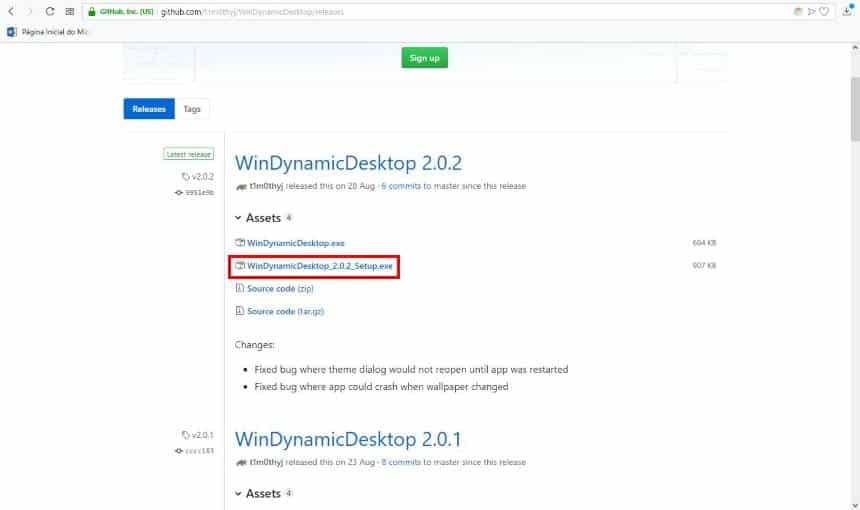Screen dimensions: 860x510
Task: Click the "Changes:" heading text
Action: [x=254, y=345]
